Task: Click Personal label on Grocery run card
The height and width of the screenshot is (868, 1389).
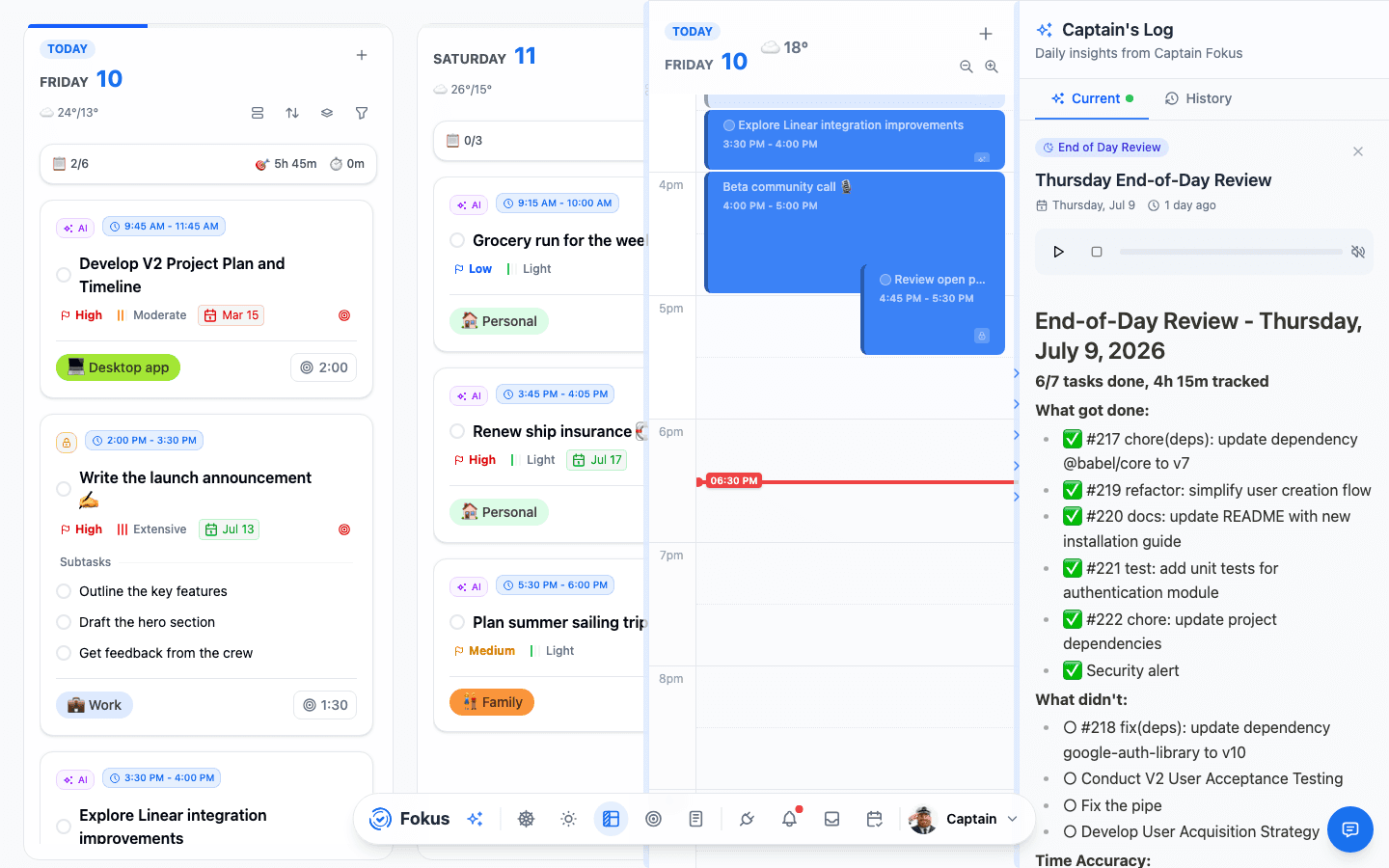Action: [x=499, y=321]
